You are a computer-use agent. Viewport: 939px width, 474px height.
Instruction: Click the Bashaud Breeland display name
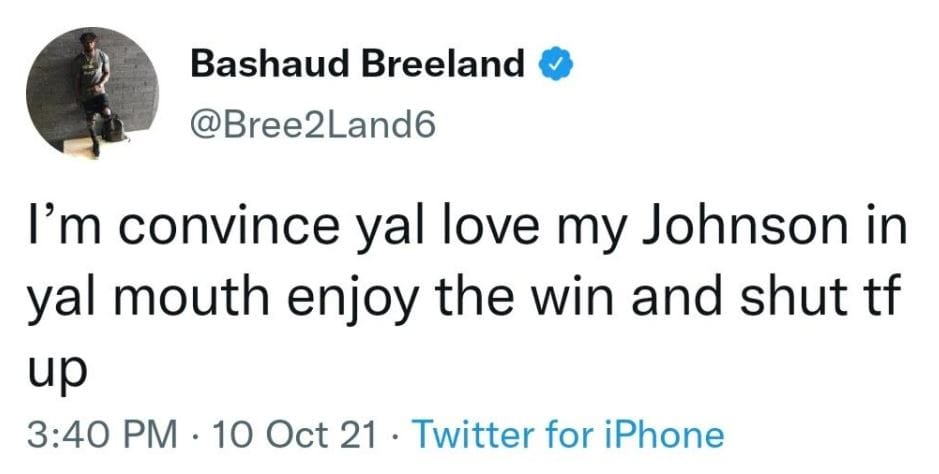tap(357, 66)
